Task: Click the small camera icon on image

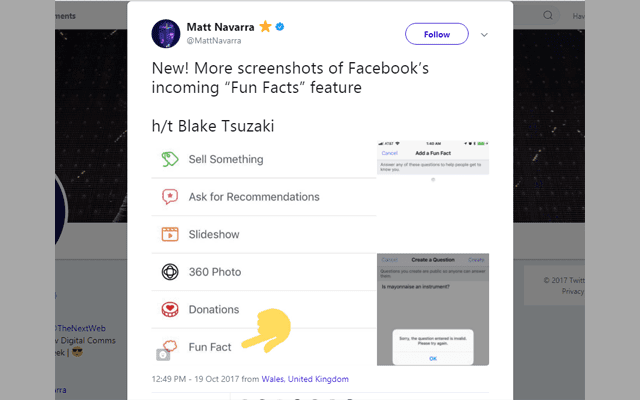Action: click(x=163, y=353)
